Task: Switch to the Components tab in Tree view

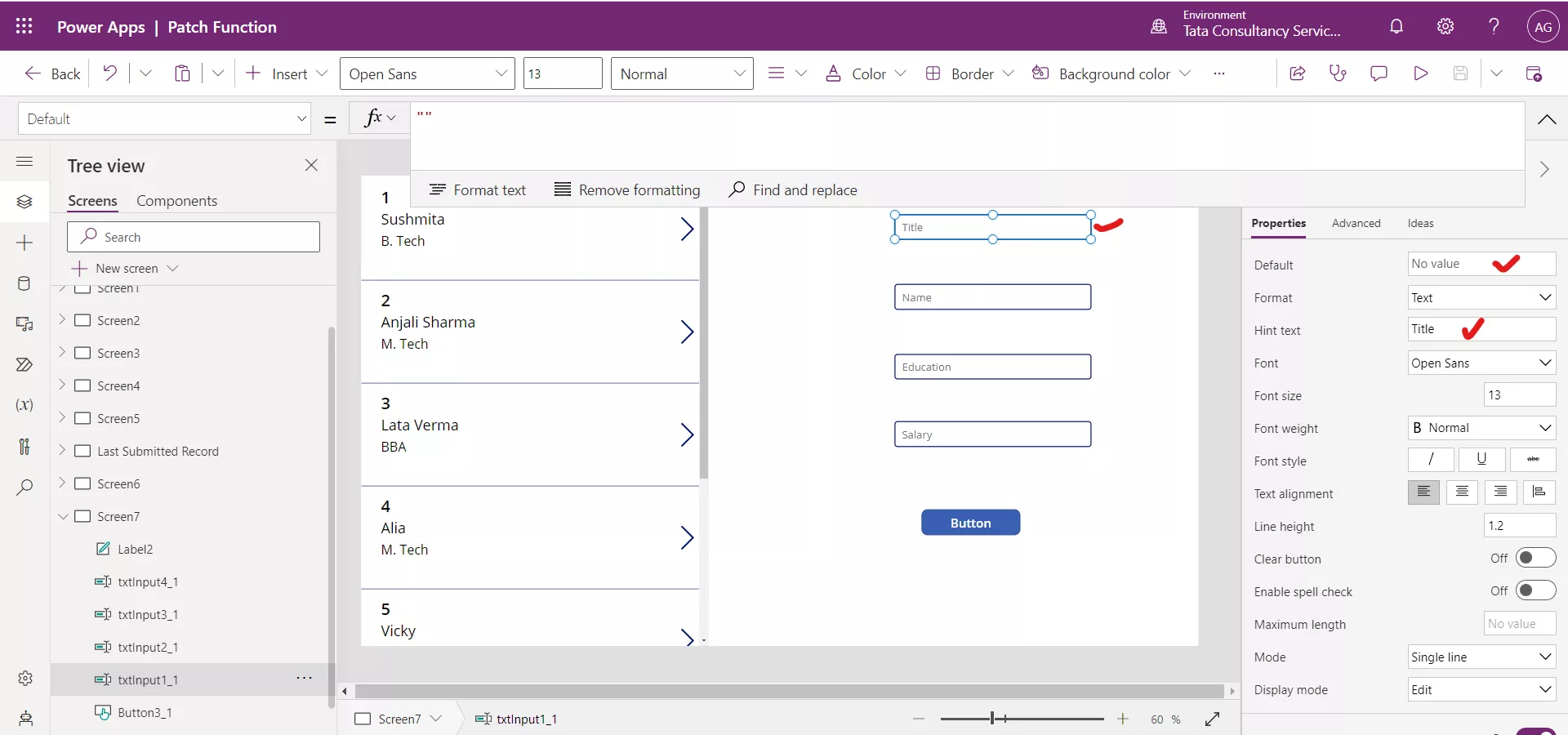Action: [177, 200]
